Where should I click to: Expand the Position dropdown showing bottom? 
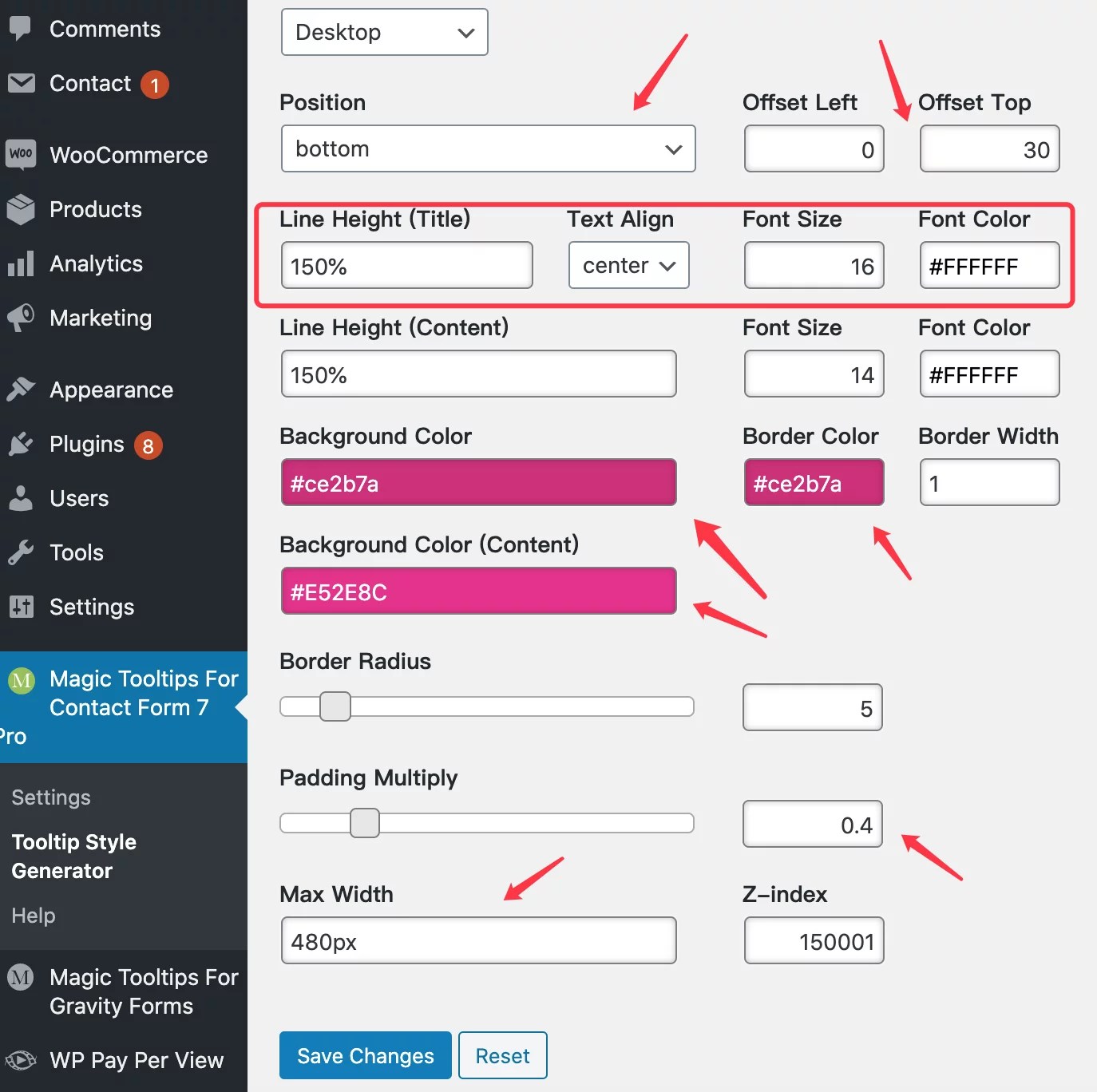coord(488,148)
